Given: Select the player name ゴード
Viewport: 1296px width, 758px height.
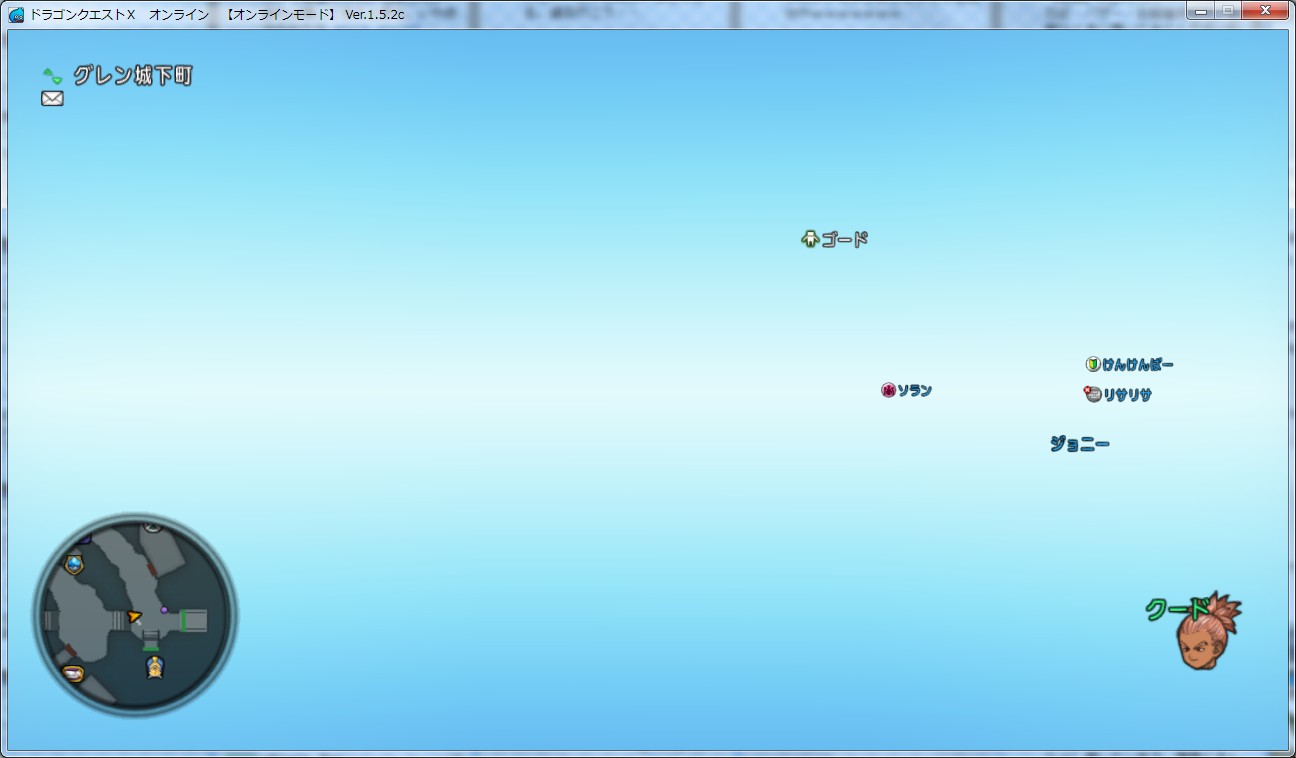Looking at the screenshot, I should (x=844, y=240).
